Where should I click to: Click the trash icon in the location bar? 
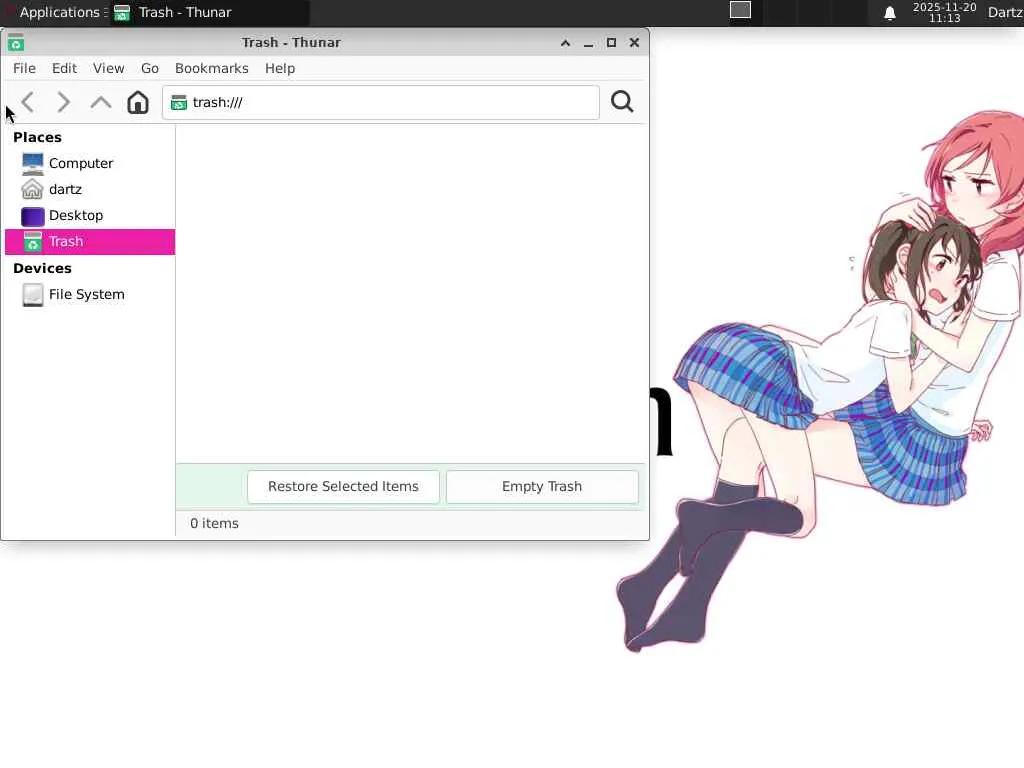[179, 103]
